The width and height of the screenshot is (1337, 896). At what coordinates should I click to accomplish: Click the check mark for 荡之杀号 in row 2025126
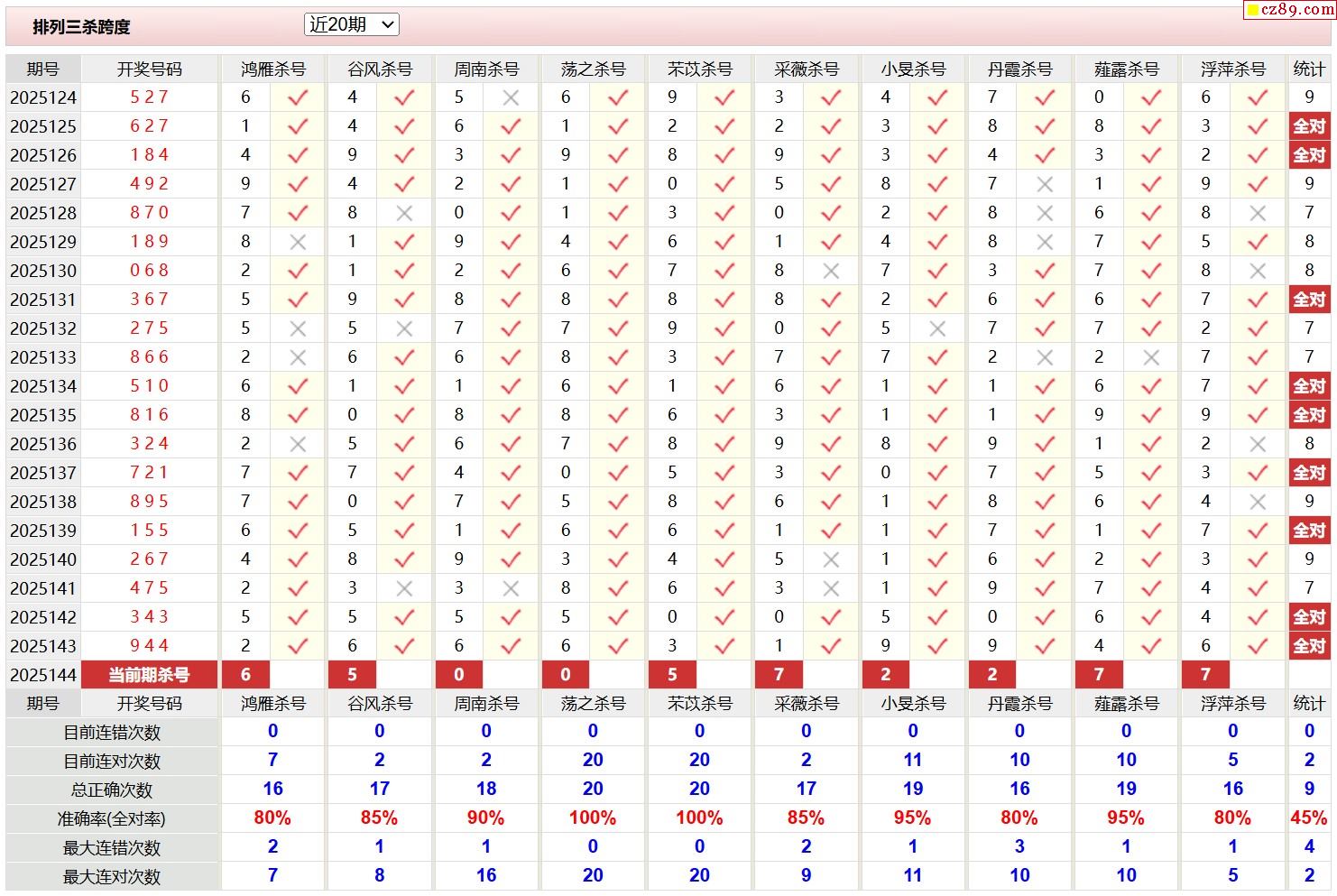coord(618,155)
